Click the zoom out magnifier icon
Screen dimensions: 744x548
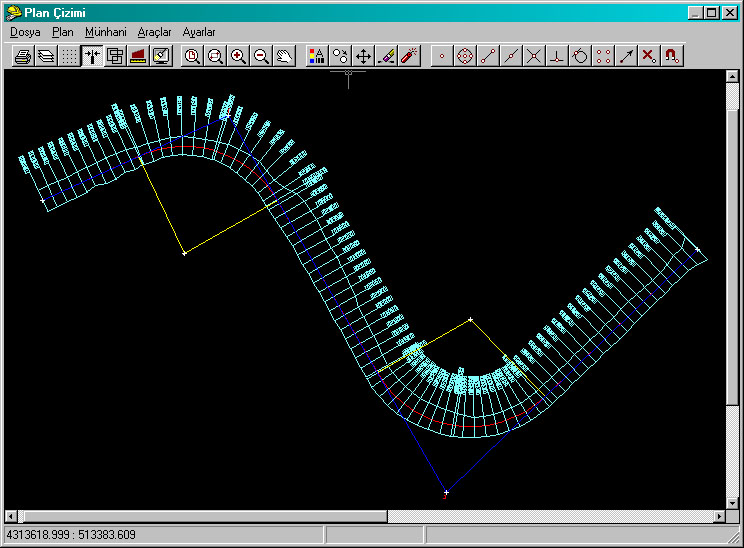coord(261,56)
